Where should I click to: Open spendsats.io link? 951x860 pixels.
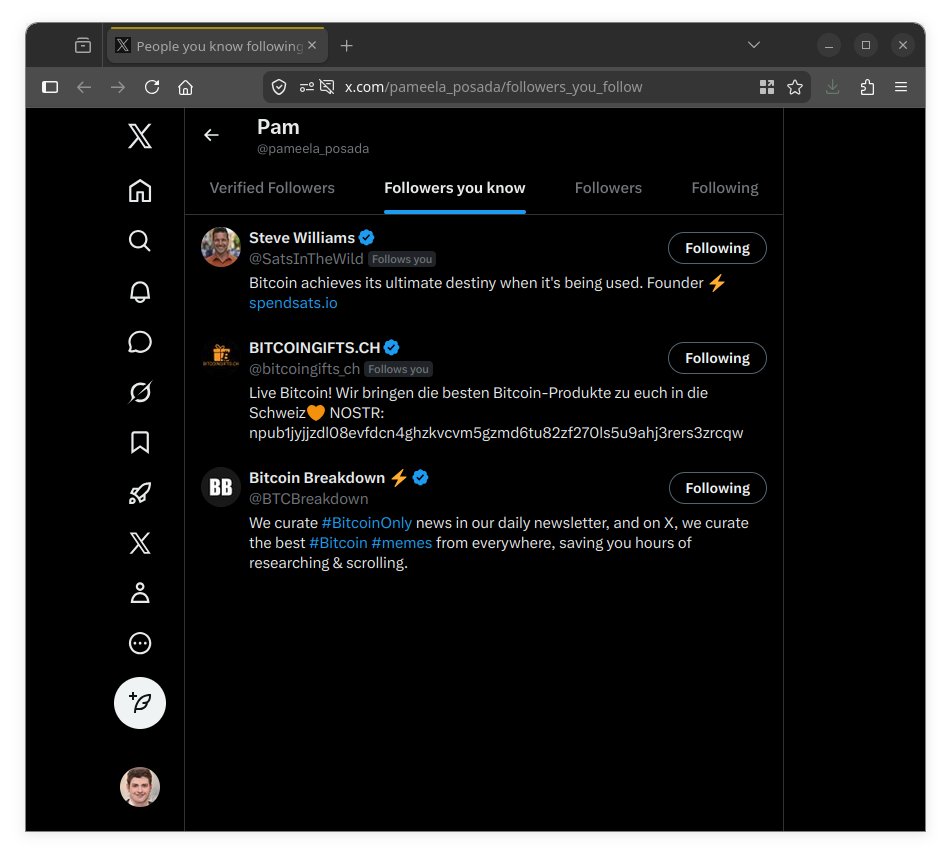(293, 303)
